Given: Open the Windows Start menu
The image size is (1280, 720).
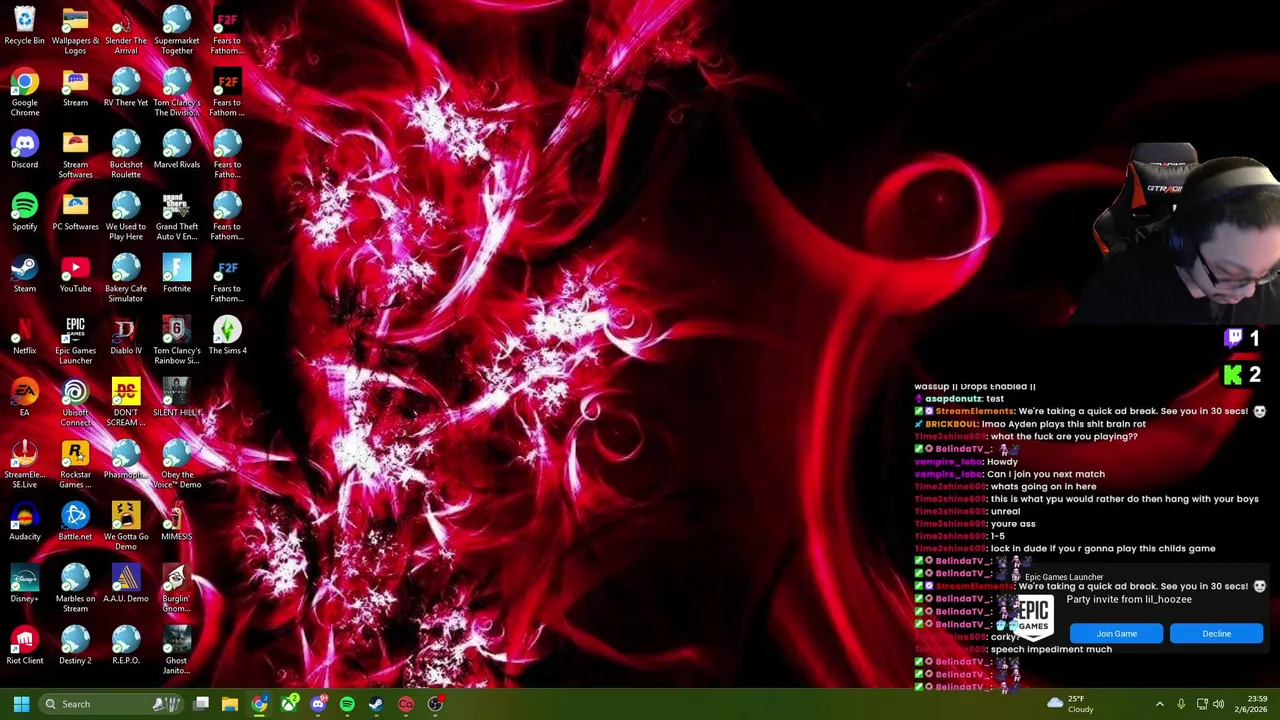Looking at the screenshot, I should 21,704.
